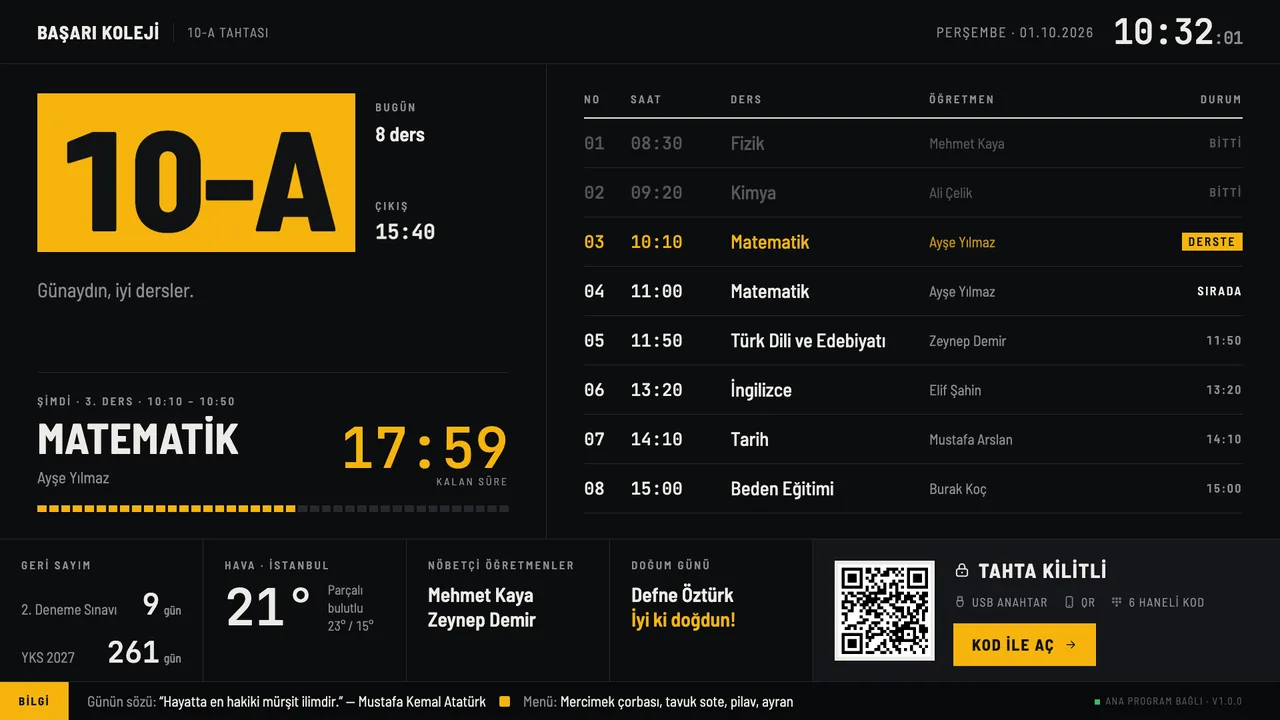Click the date PERŞEMBE · 01.10.2026
Image resolution: width=1280 pixels, height=720 pixels.
click(1015, 33)
